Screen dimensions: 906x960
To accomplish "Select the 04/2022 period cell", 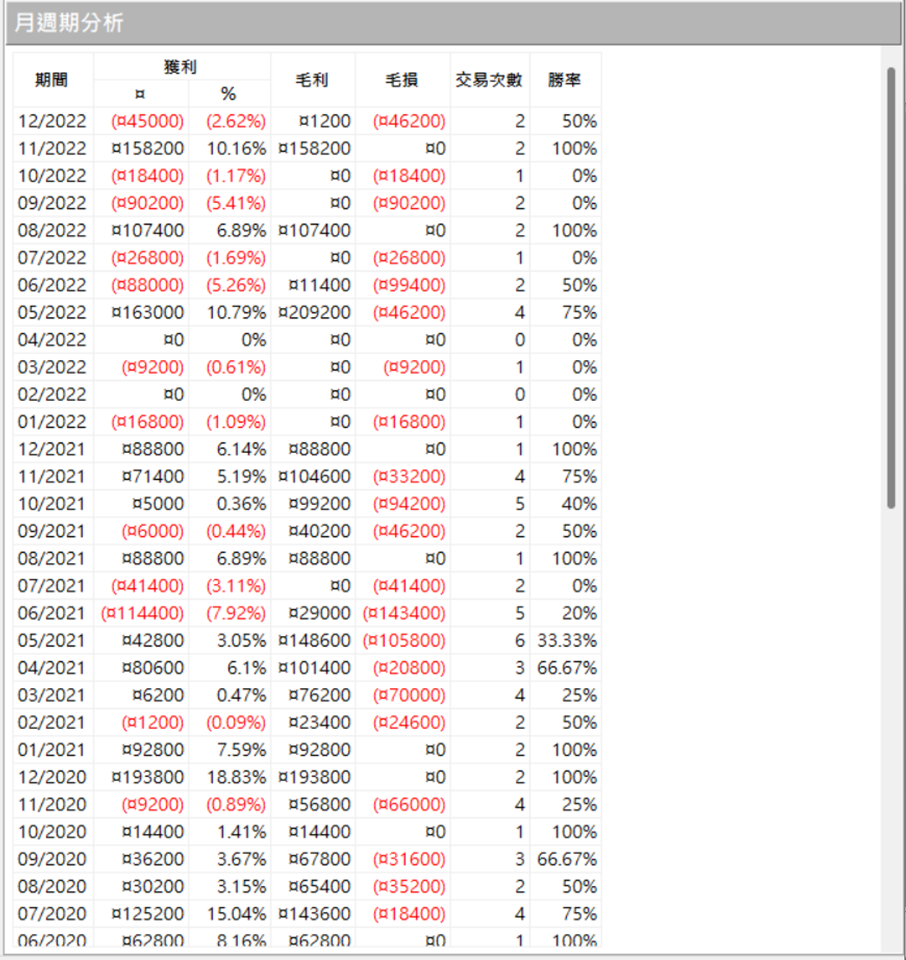I will tap(53, 340).
